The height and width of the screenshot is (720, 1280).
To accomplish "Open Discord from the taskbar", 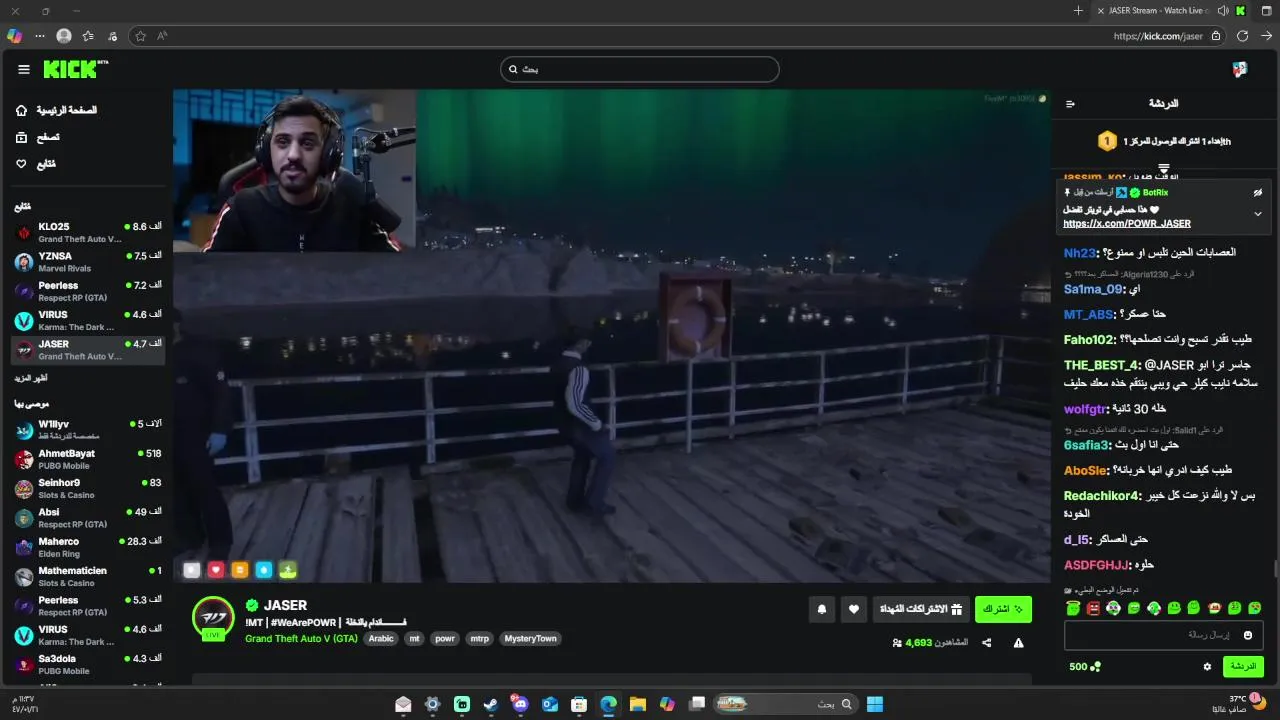I will click(x=520, y=704).
